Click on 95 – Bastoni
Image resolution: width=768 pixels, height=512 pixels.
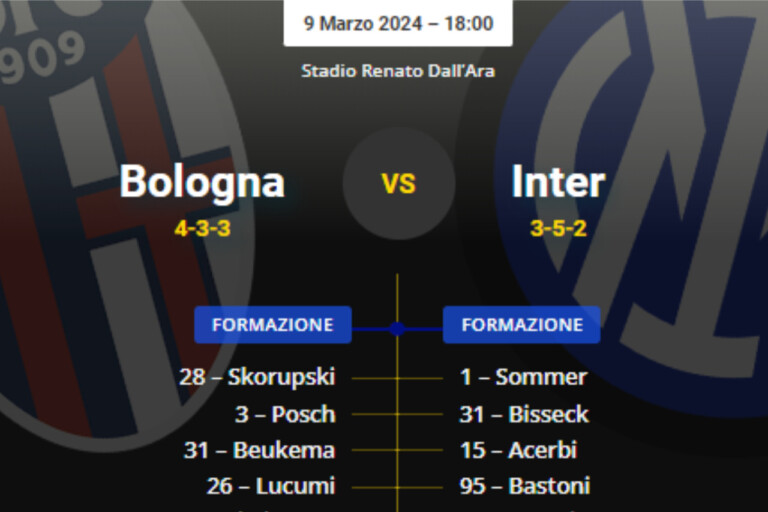coord(524,486)
